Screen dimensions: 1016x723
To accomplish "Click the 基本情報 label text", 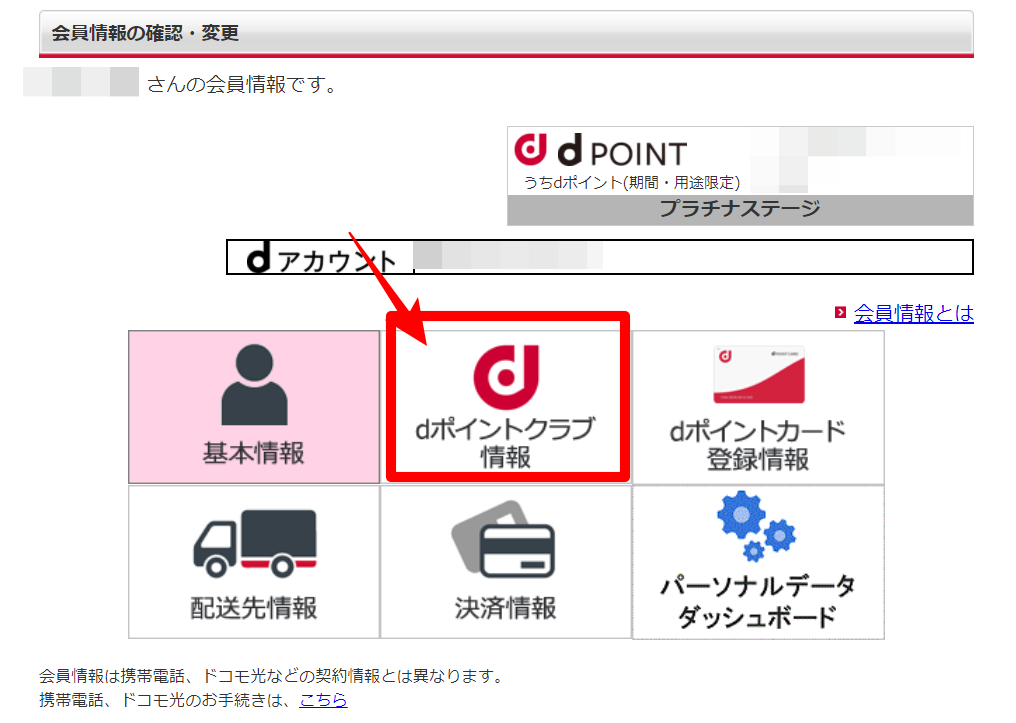I will coord(254,453).
